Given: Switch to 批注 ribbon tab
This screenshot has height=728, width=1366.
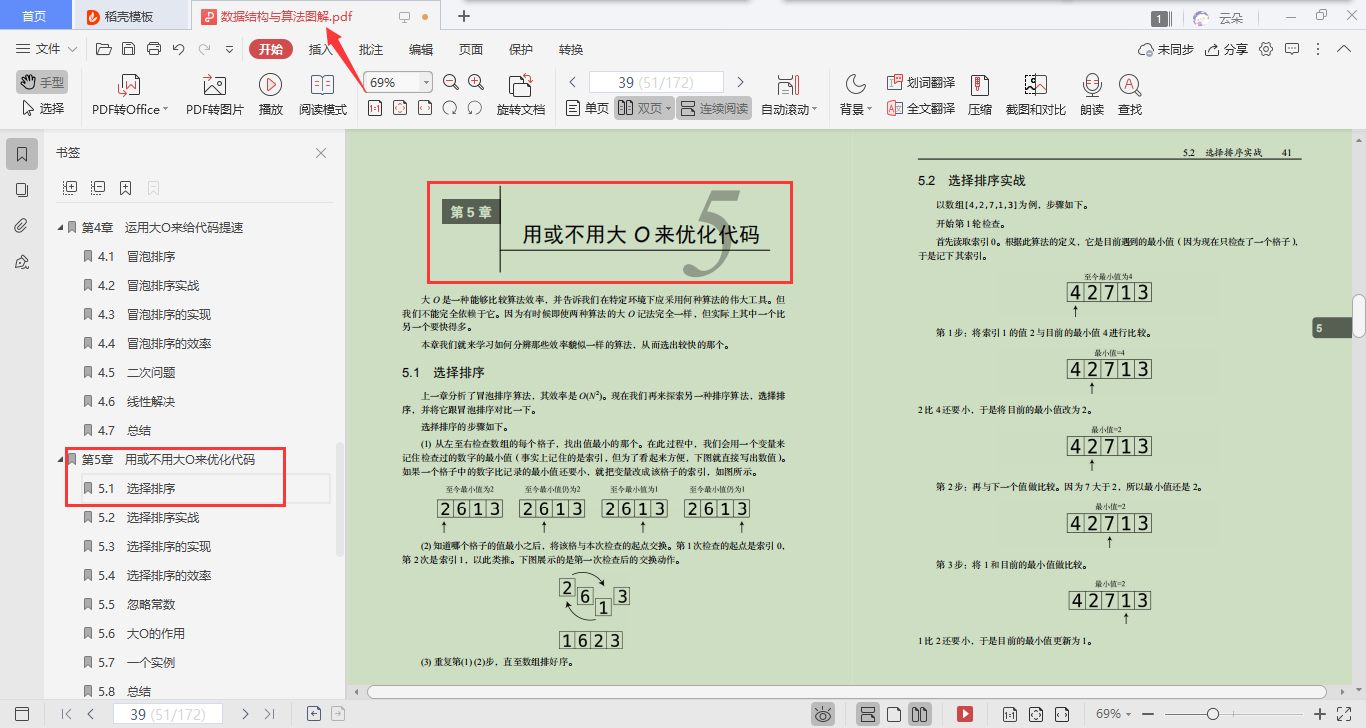Looking at the screenshot, I should [x=371, y=49].
